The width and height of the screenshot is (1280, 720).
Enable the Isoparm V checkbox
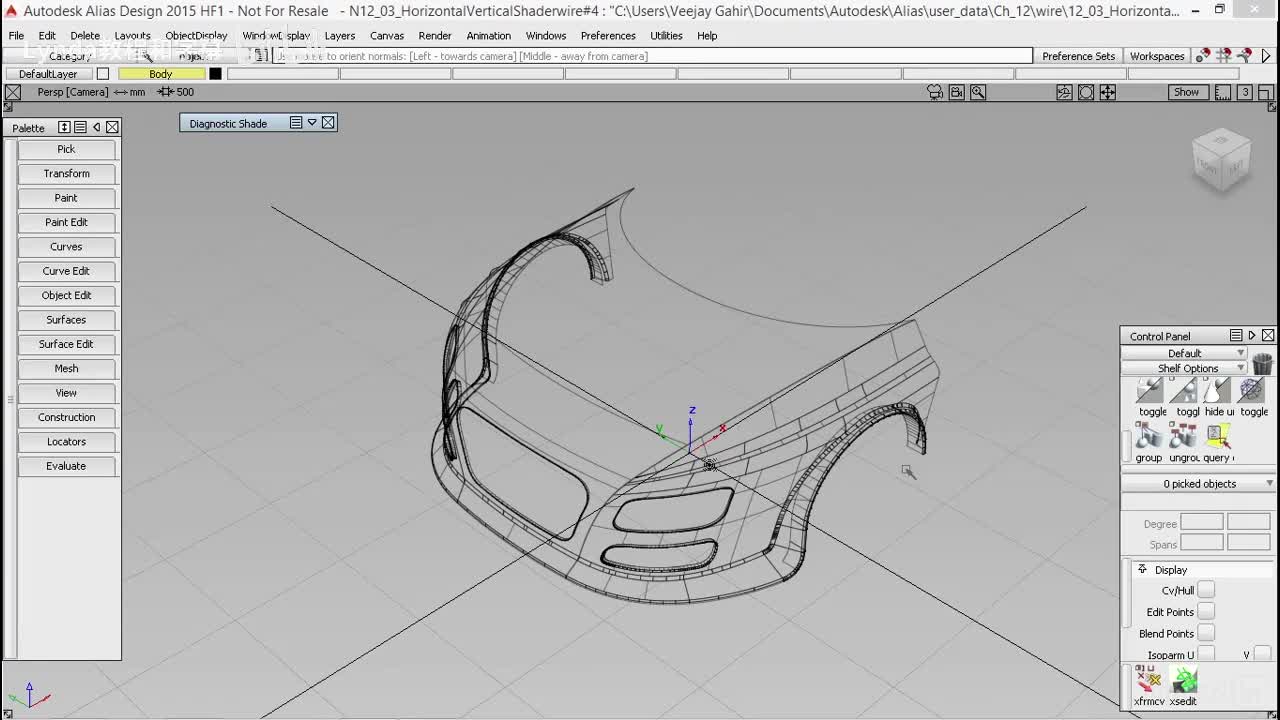[x=1262, y=655]
